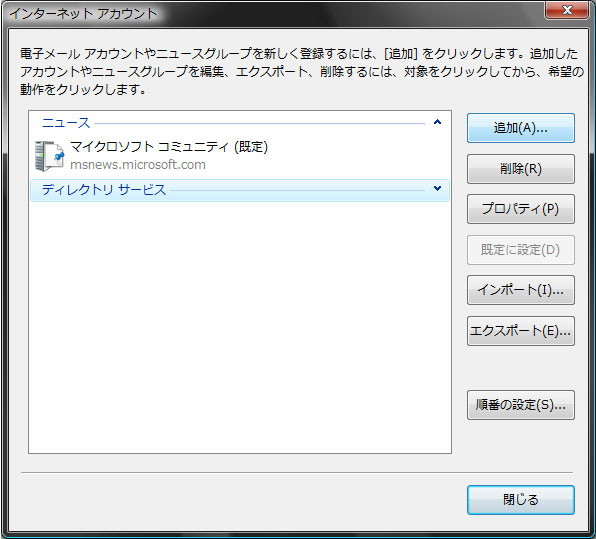
Task: Click the horizontal line beside ニュース header
Action: 259,123
